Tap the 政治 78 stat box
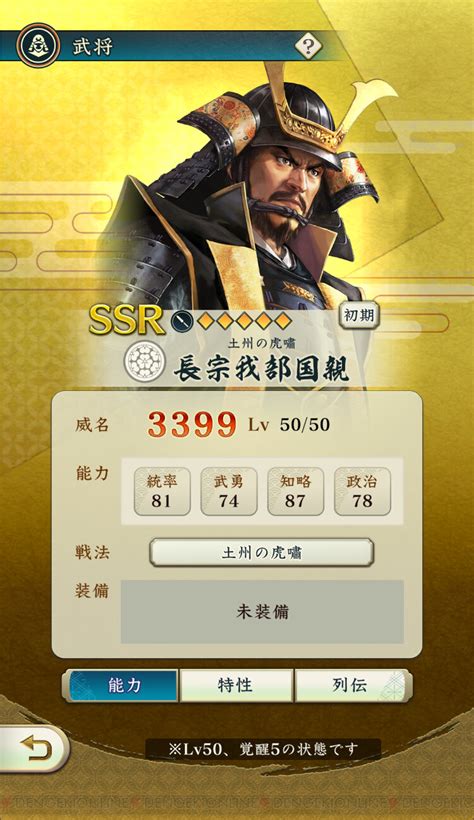474x820 pixels. click(x=363, y=492)
